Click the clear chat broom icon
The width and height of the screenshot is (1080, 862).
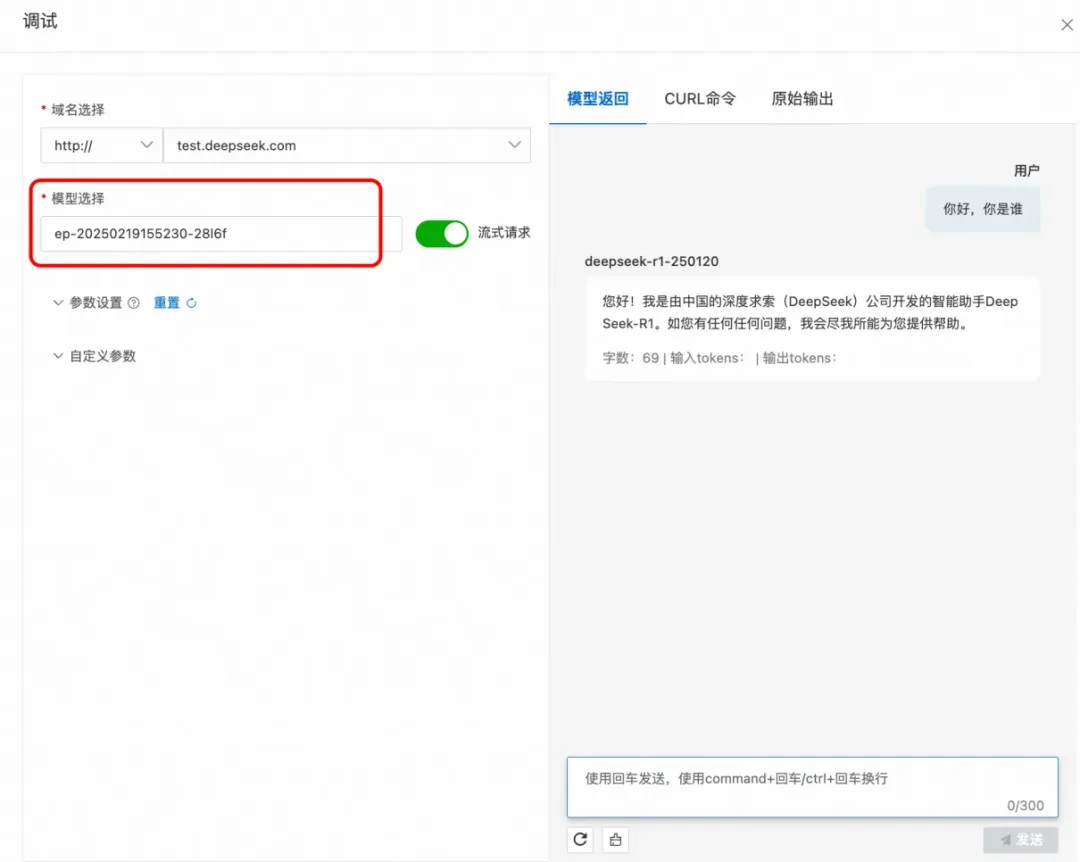tap(615, 839)
